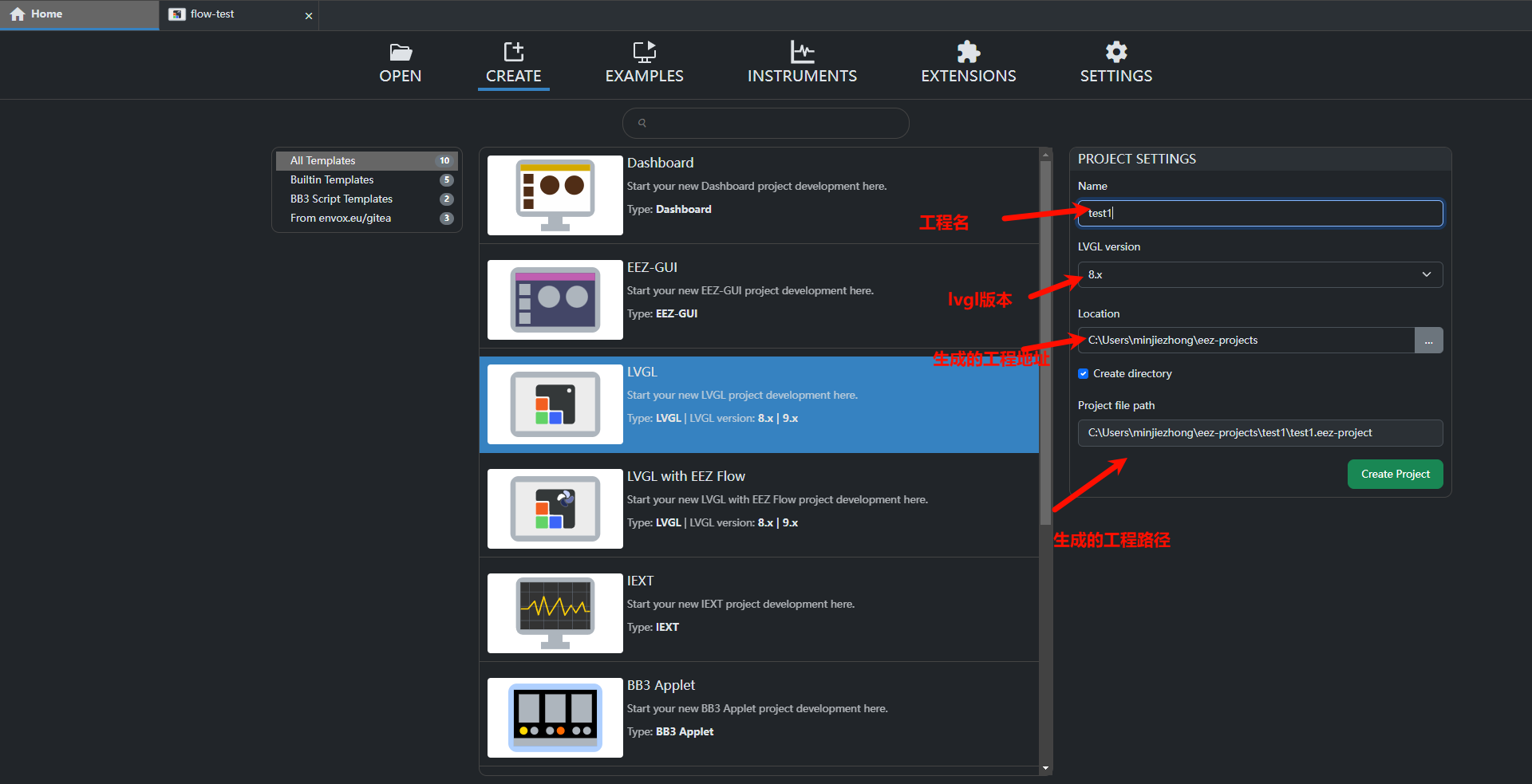Screen dimensions: 1532x784
Task: Open the Instruments chart icon
Action: point(802,53)
